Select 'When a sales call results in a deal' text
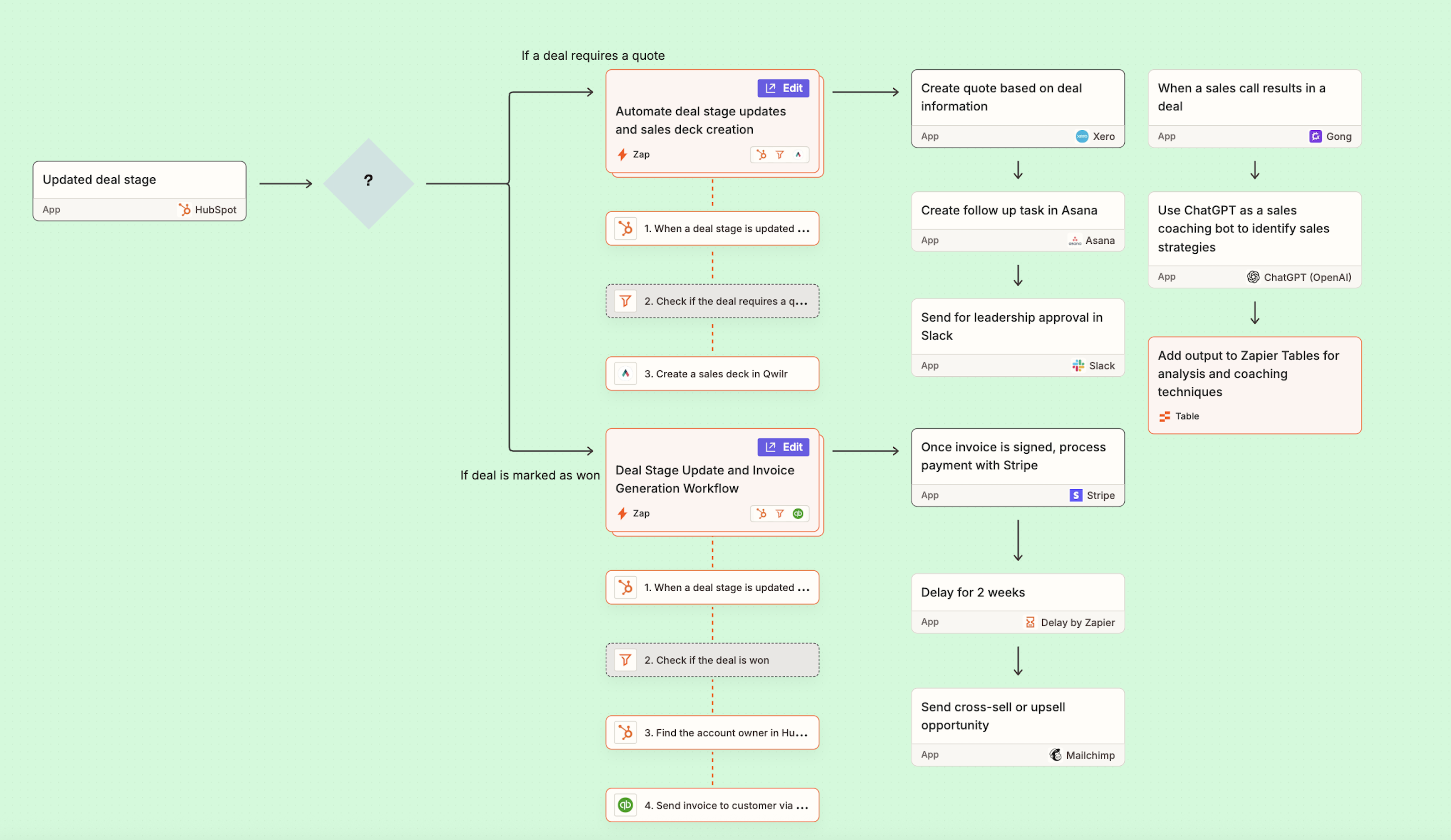The height and width of the screenshot is (840, 1451). [x=1241, y=97]
